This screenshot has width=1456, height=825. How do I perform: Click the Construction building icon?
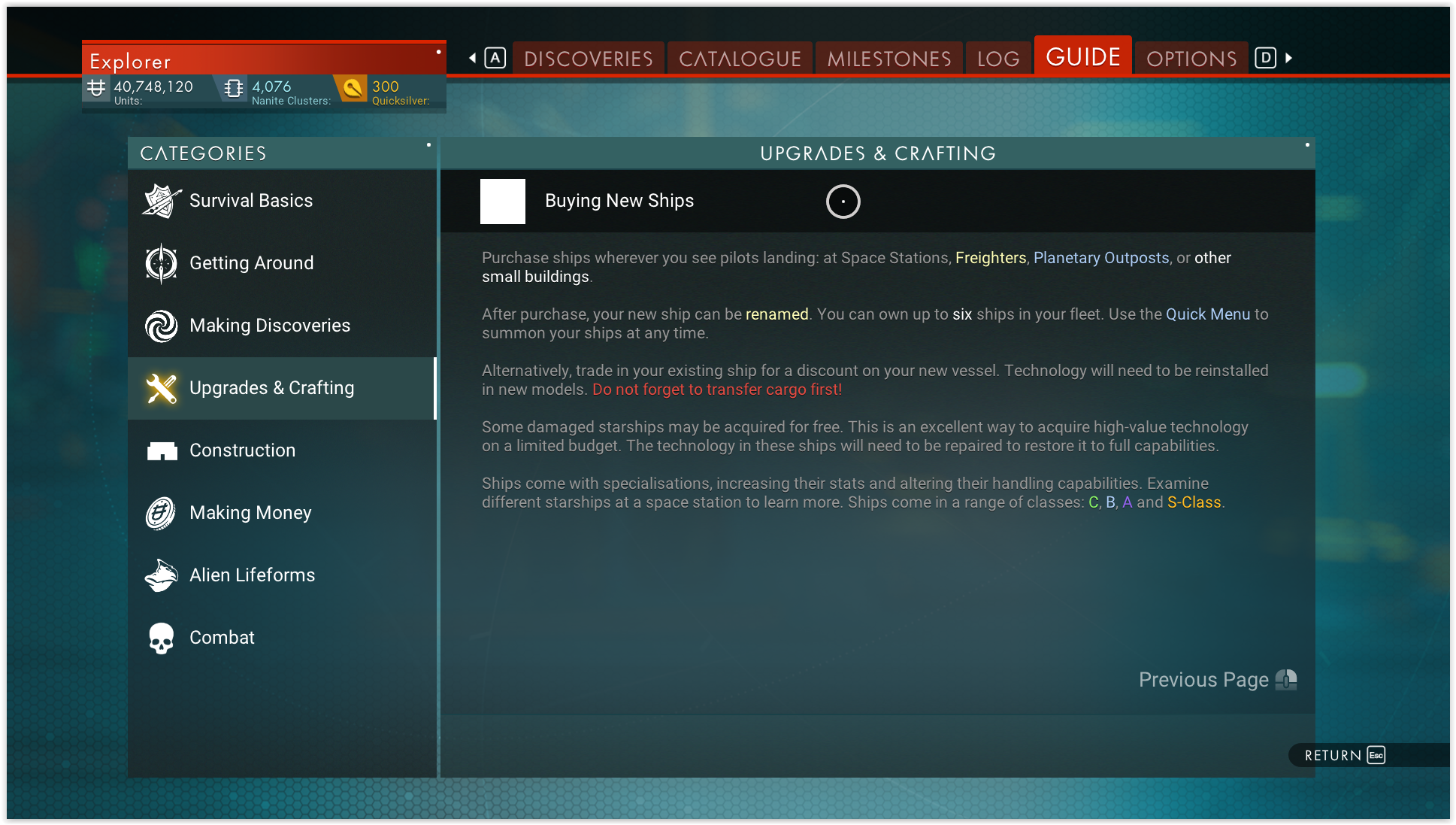(x=161, y=450)
